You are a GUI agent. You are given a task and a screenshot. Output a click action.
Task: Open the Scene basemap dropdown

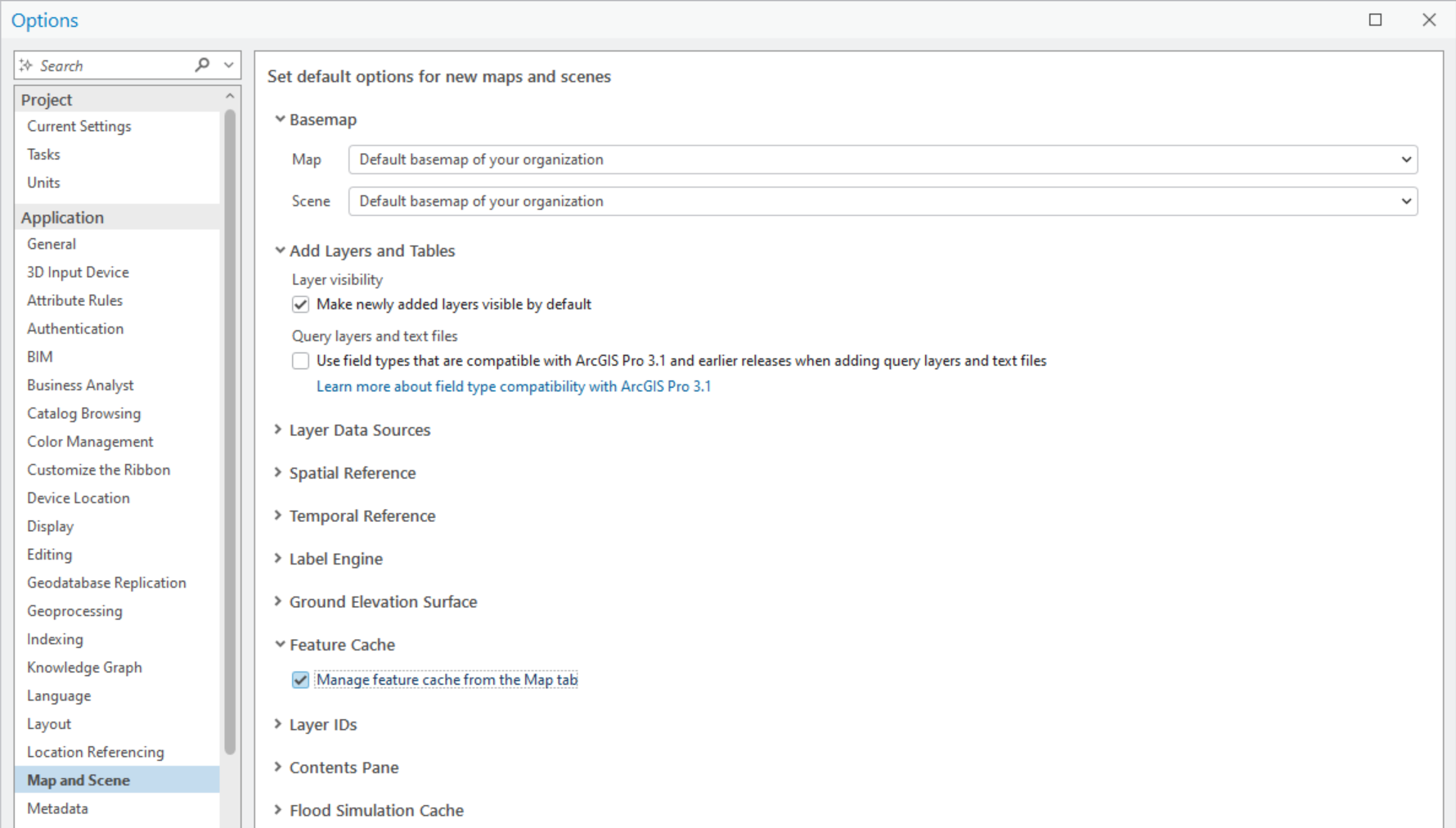pyautogui.click(x=883, y=201)
